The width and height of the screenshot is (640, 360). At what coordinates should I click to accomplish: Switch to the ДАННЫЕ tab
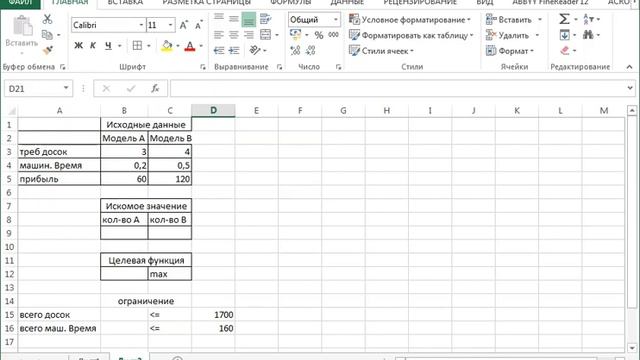[x=347, y=2]
